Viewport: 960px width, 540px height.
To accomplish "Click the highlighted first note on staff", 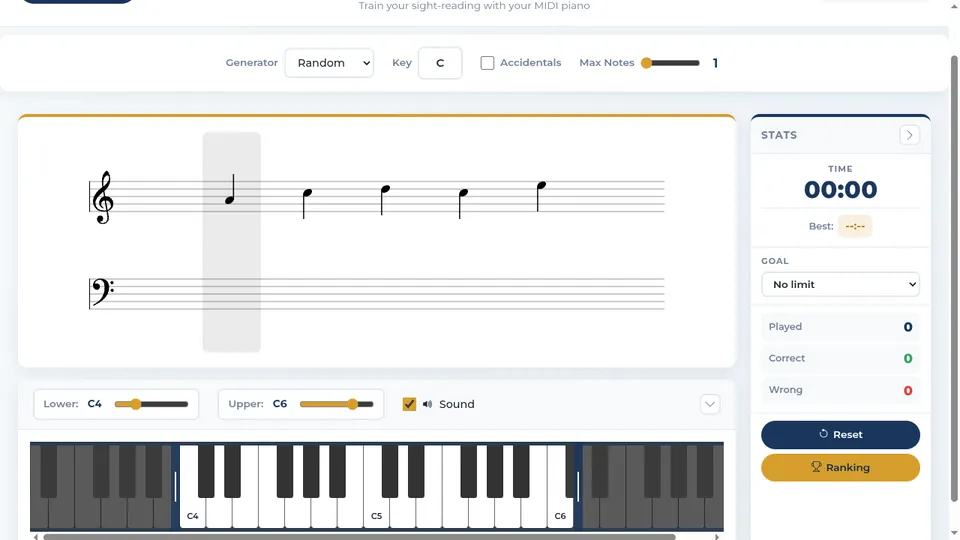I will coord(231,189).
